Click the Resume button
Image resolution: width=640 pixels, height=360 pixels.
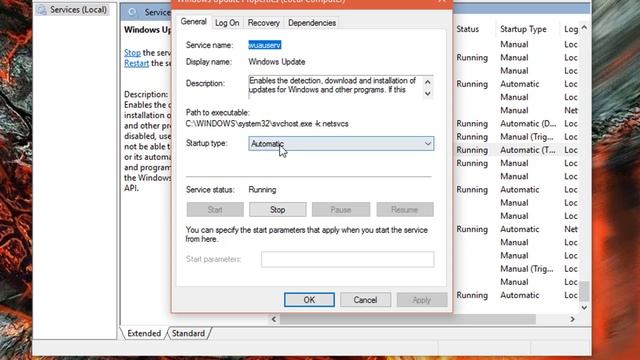[404, 209]
